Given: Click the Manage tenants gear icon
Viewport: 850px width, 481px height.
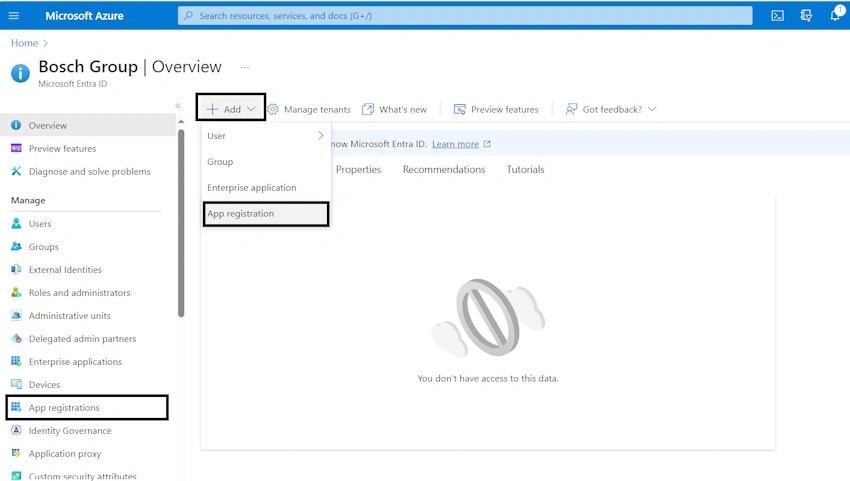Looking at the screenshot, I should click(x=273, y=110).
